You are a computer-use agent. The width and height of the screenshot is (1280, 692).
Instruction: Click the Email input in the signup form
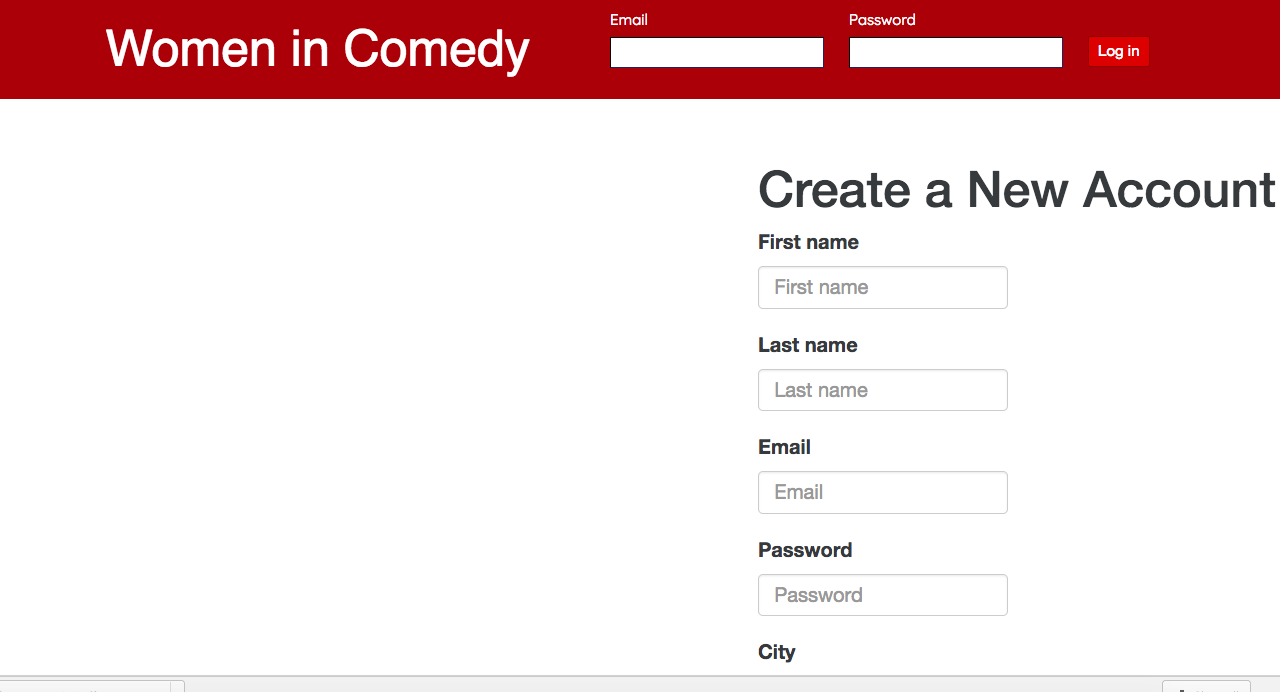click(882, 493)
